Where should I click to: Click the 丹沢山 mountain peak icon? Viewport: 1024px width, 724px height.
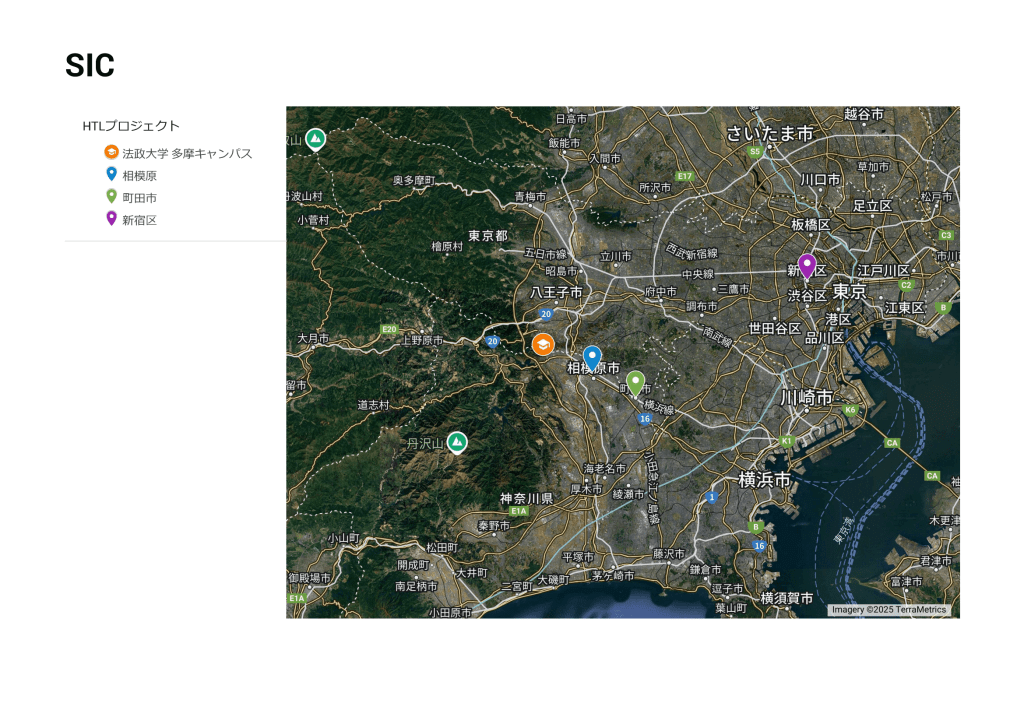[x=457, y=441]
